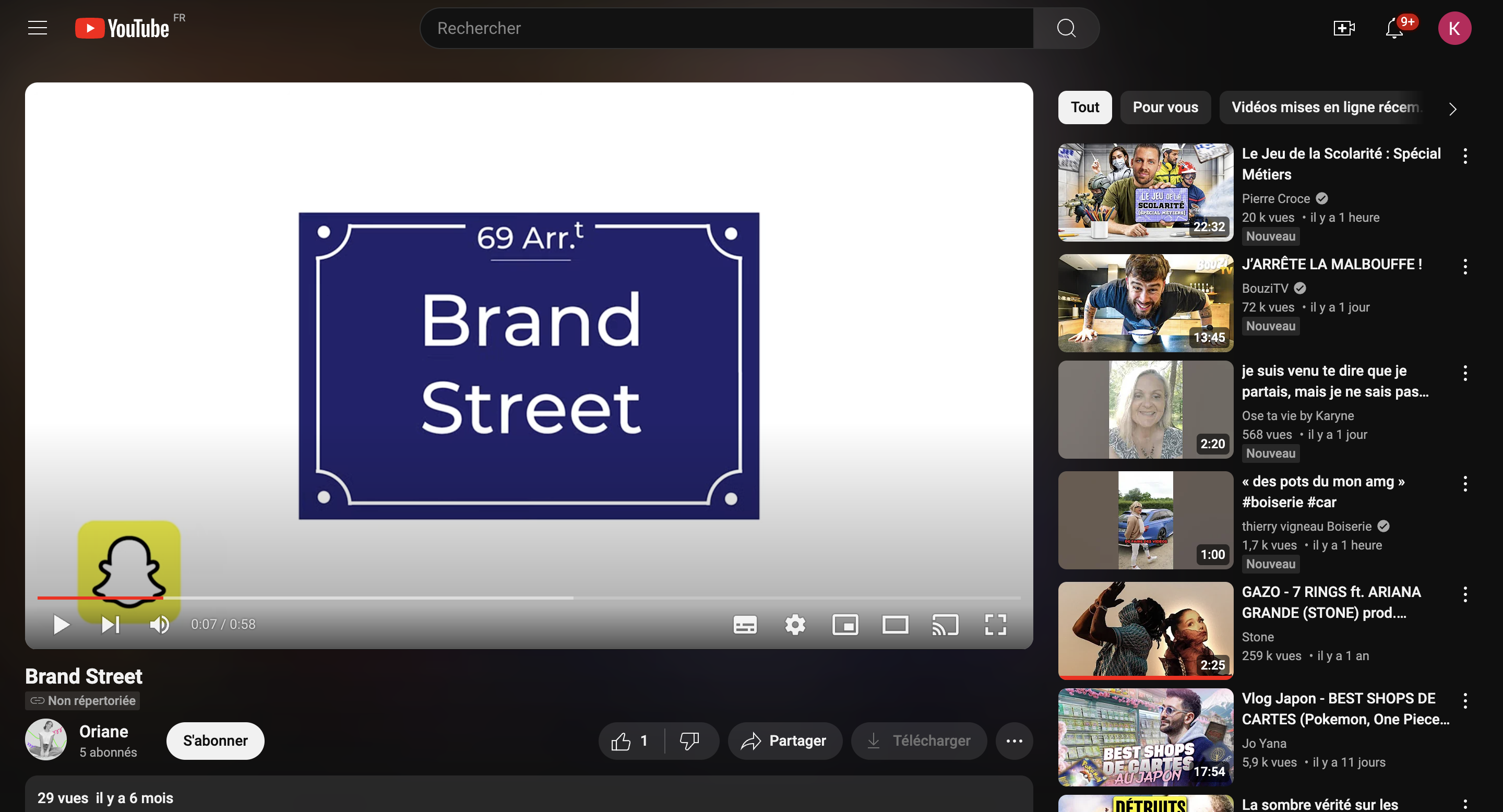This screenshot has height=812, width=1503.
Task: Open the create video icon
Action: click(1343, 28)
